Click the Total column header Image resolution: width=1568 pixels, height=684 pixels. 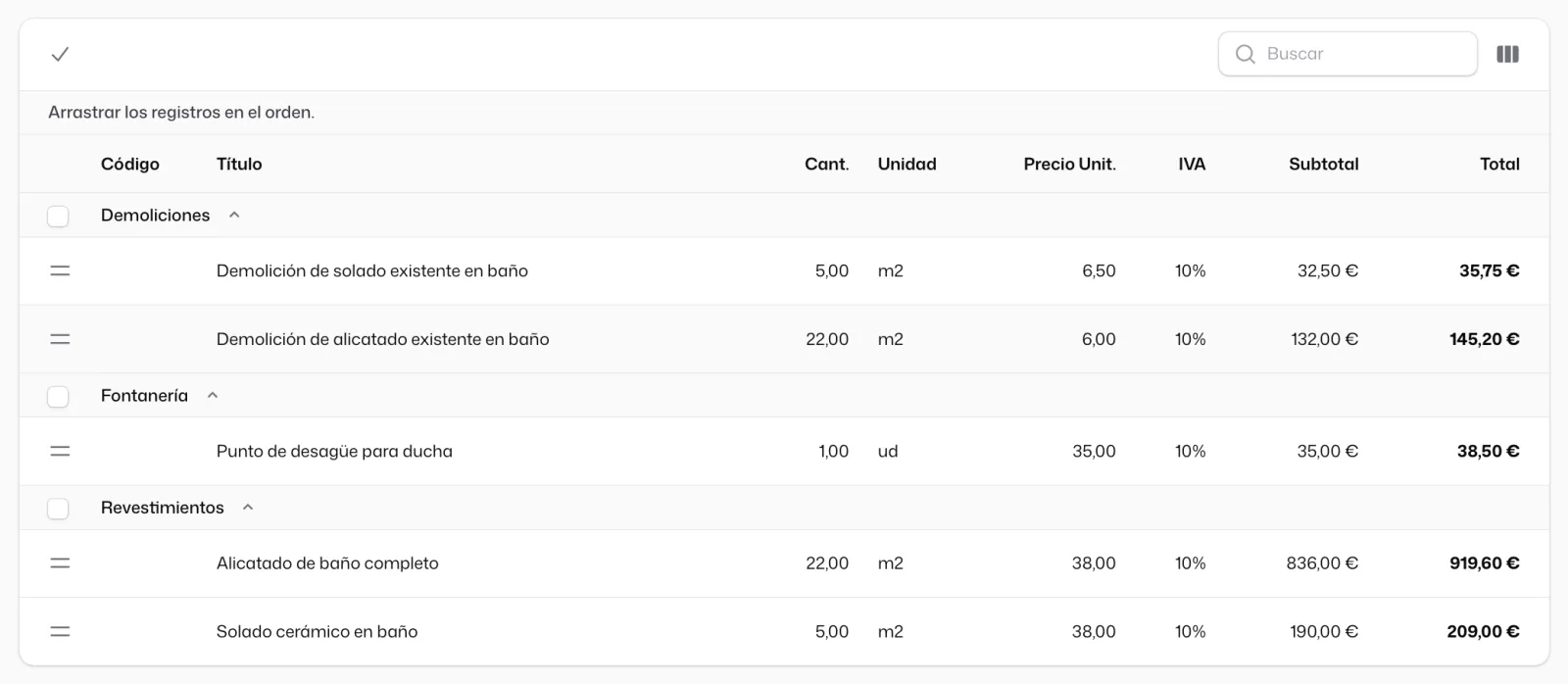click(1499, 164)
